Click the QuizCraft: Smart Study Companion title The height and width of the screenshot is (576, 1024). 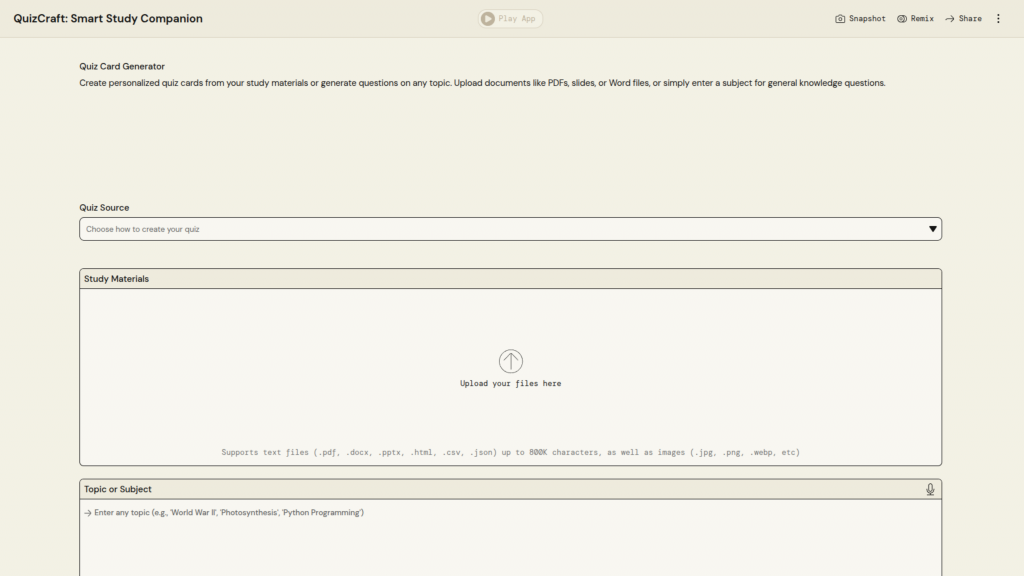108,19
